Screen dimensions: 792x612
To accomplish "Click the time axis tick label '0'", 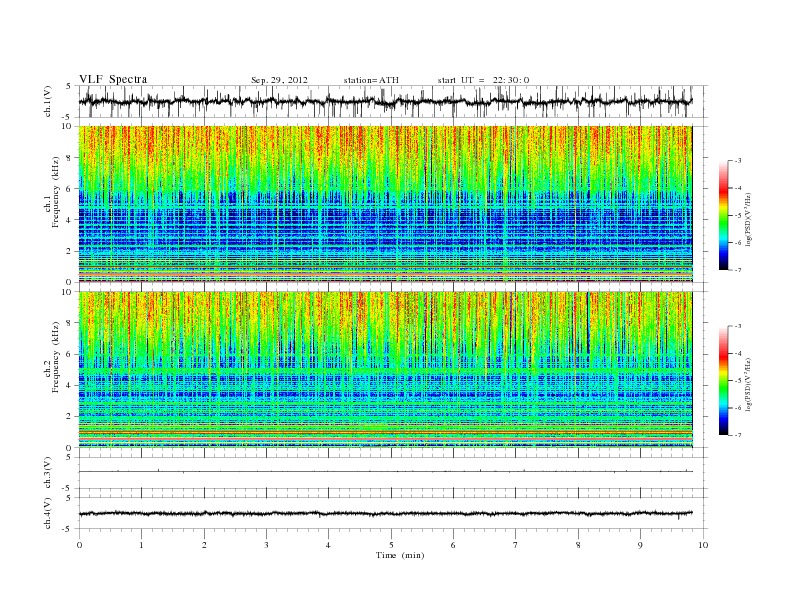I will point(79,545).
